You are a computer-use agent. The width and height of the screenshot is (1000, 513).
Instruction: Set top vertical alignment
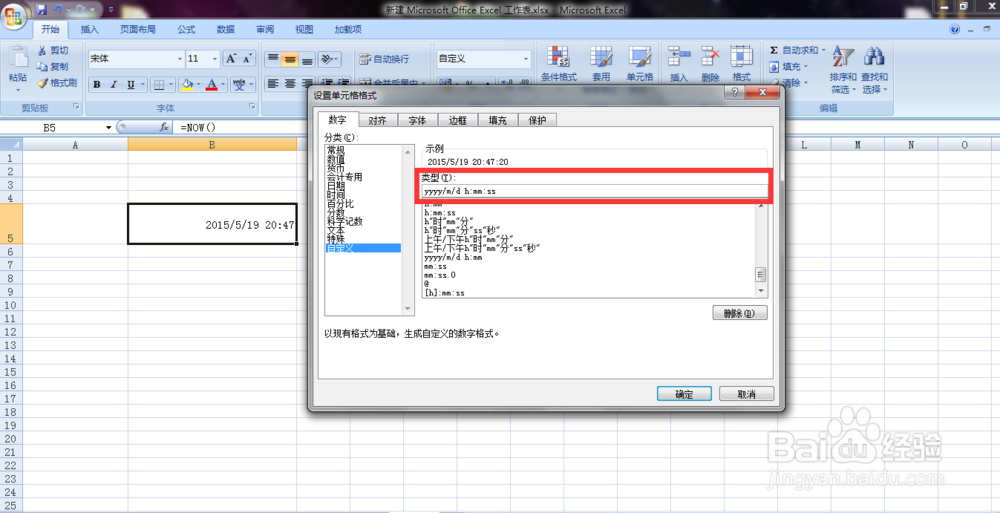273,59
